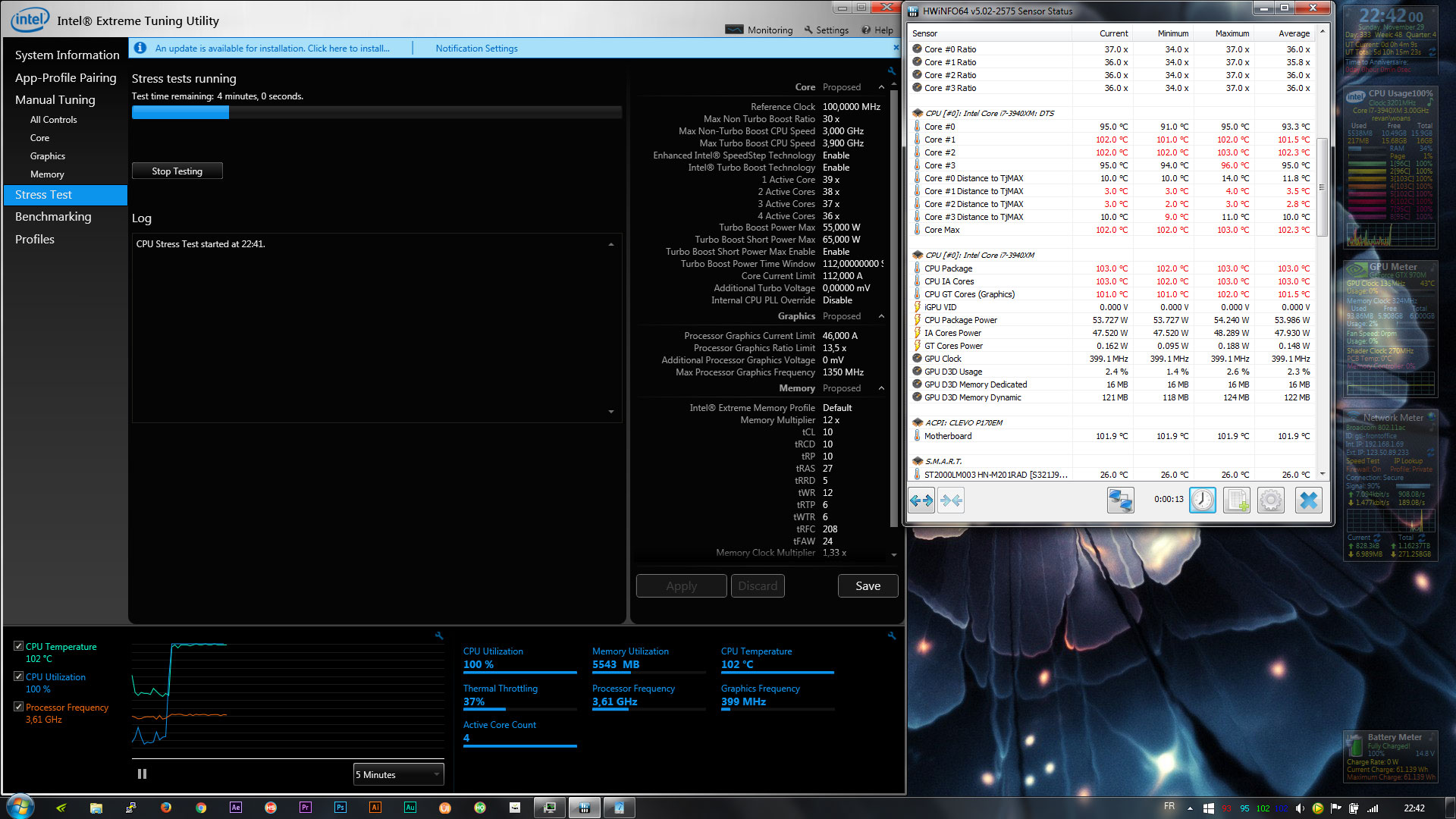The width and height of the screenshot is (1456, 819).
Task: Open Notification Settings link
Action: (476, 48)
